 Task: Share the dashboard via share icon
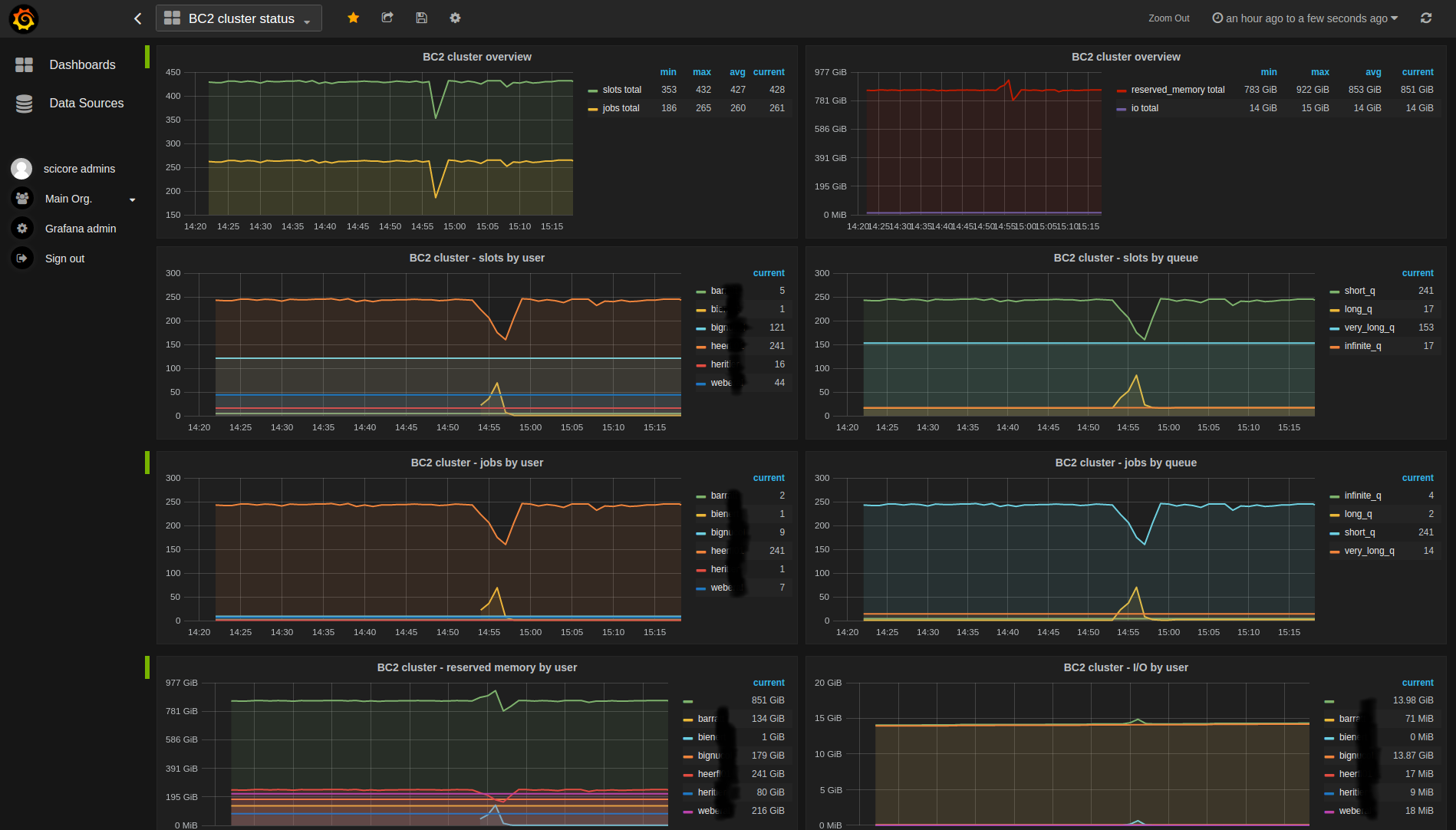point(387,18)
